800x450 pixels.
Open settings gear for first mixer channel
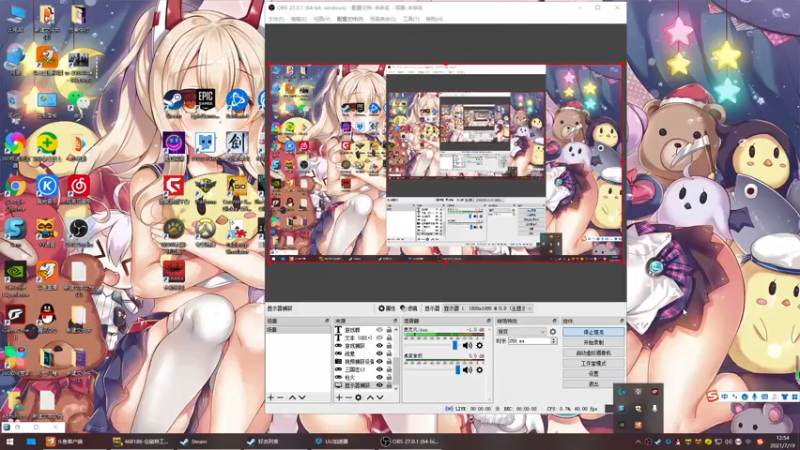point(480,345)
